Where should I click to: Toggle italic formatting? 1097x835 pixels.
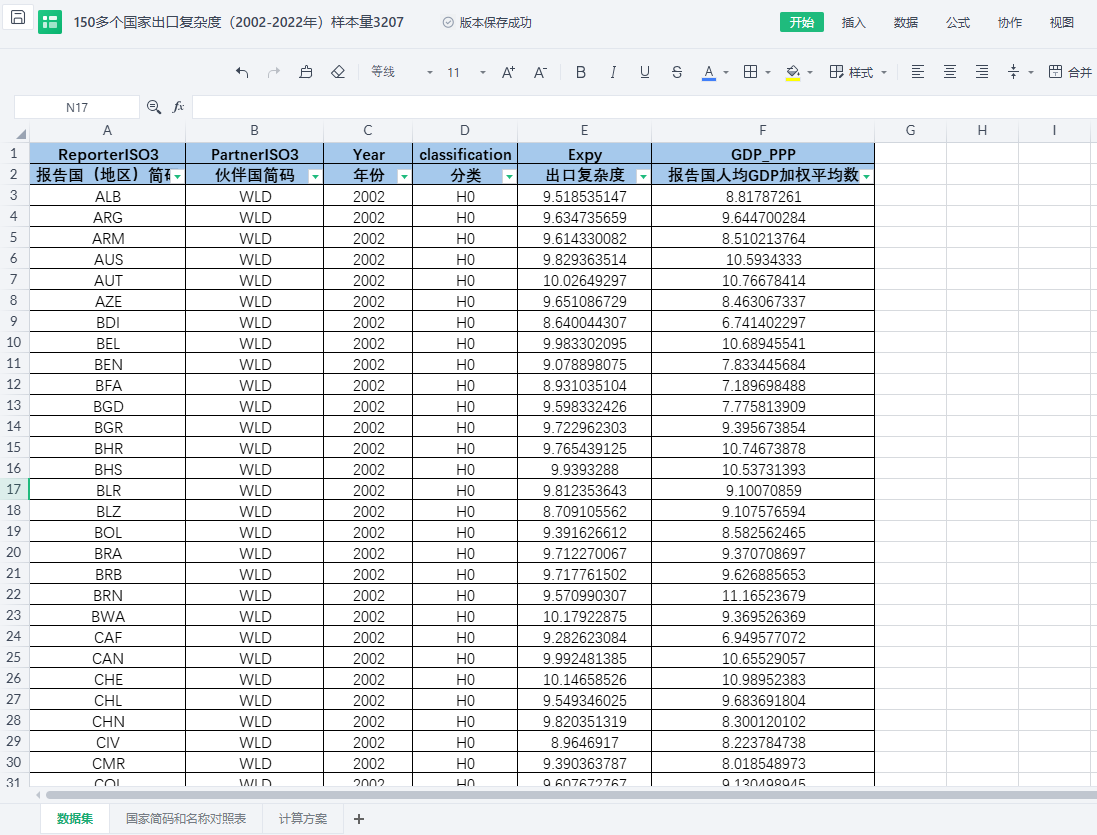tap(613, 72)
